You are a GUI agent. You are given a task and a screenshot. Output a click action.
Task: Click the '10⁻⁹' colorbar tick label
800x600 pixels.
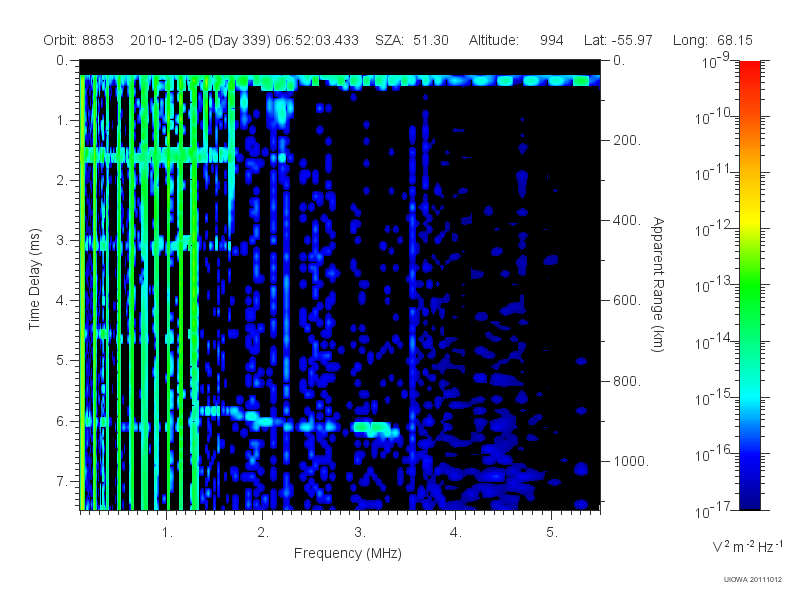coord(716,62)
